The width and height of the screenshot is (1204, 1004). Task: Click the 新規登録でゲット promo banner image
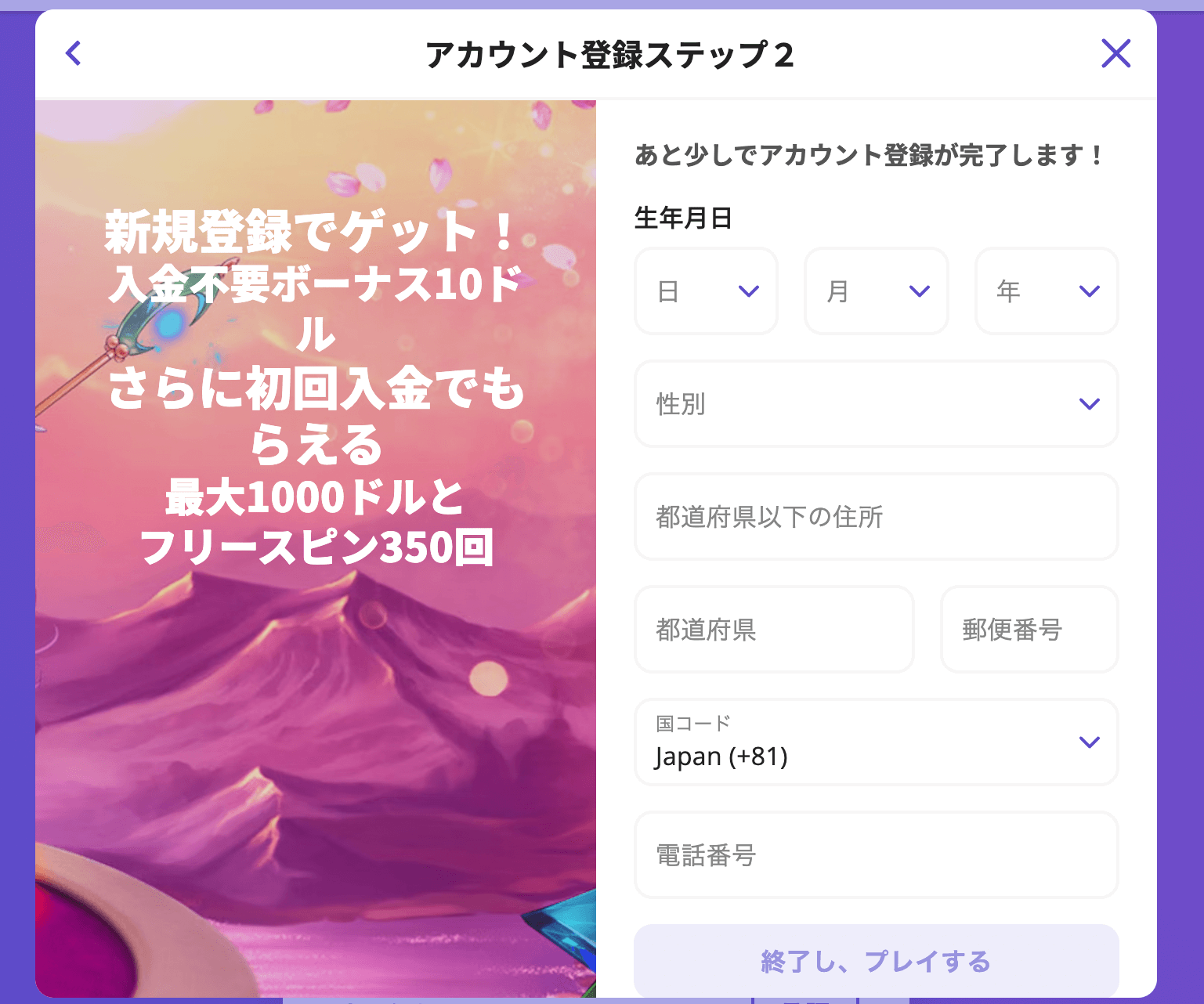point(316,548)
